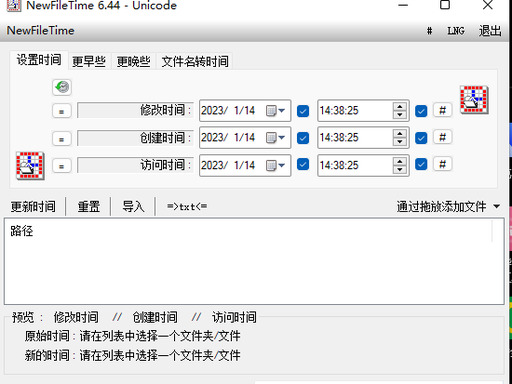Viewport: 512px width, 384px height.
Task: Click the 创建时间 label box
Action: tap(135, 138)
